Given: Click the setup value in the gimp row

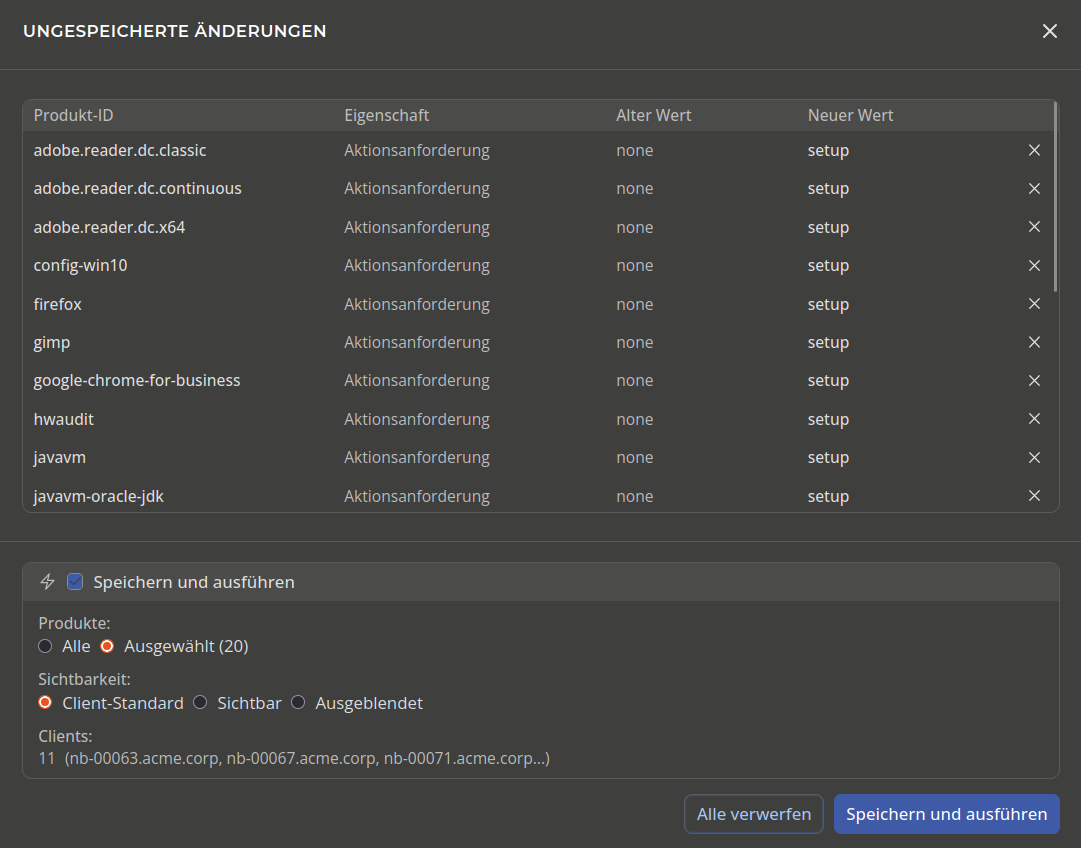Looking at the screenshot, I should tap(829, 343).
